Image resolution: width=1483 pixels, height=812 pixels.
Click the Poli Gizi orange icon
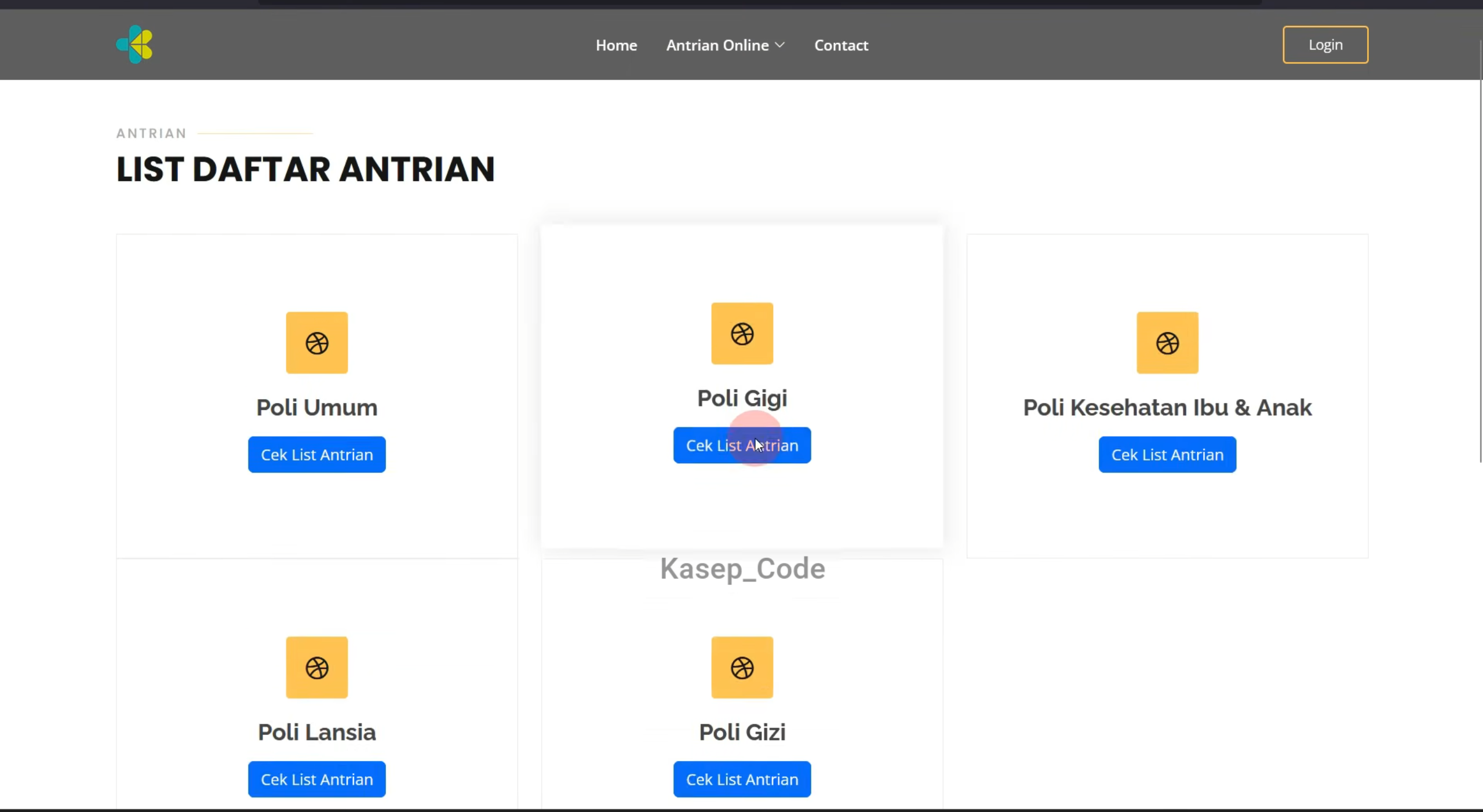click(742, 667)
